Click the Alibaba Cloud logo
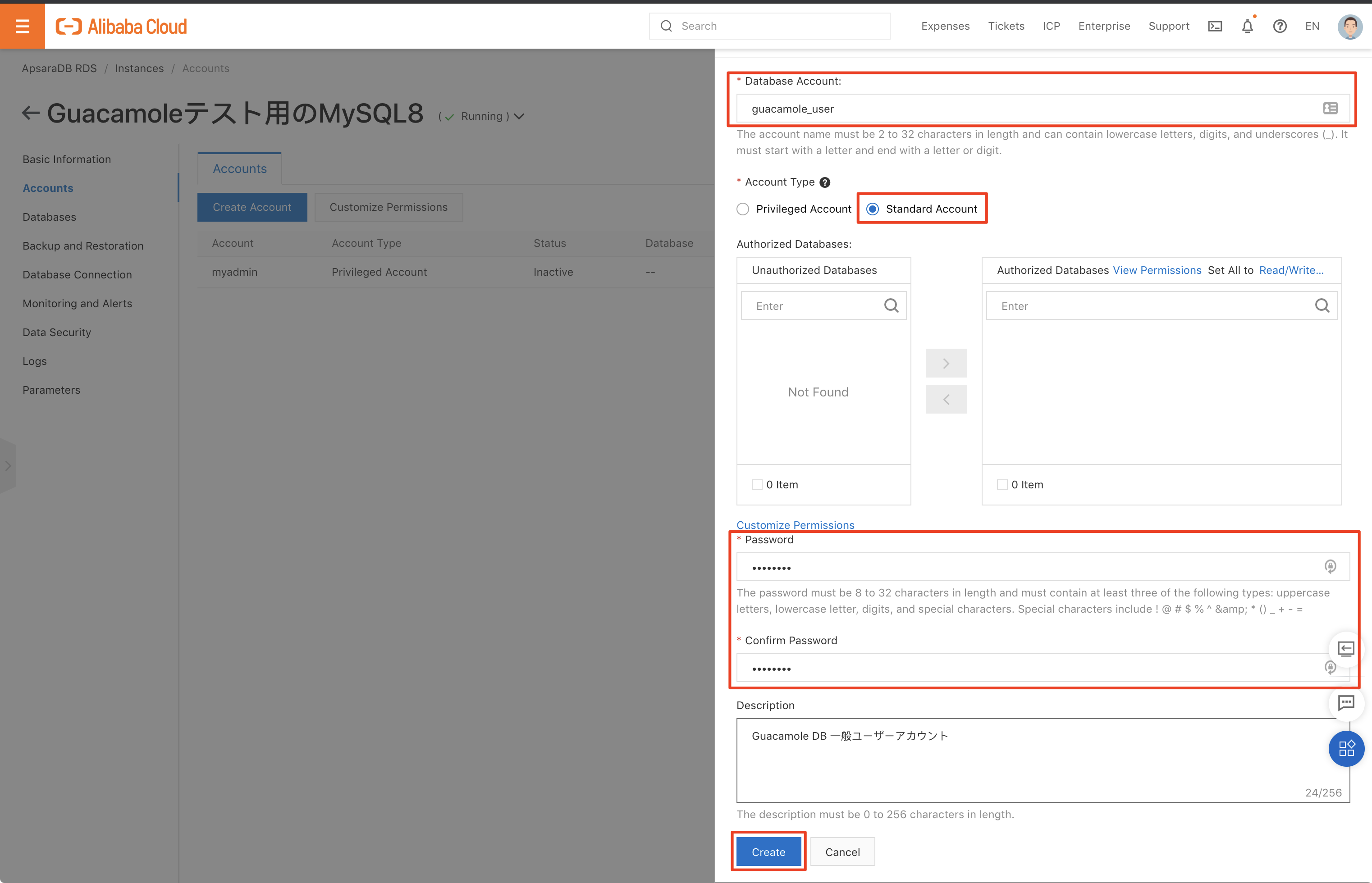This screenshot has height=883, width=1372. 121,27
